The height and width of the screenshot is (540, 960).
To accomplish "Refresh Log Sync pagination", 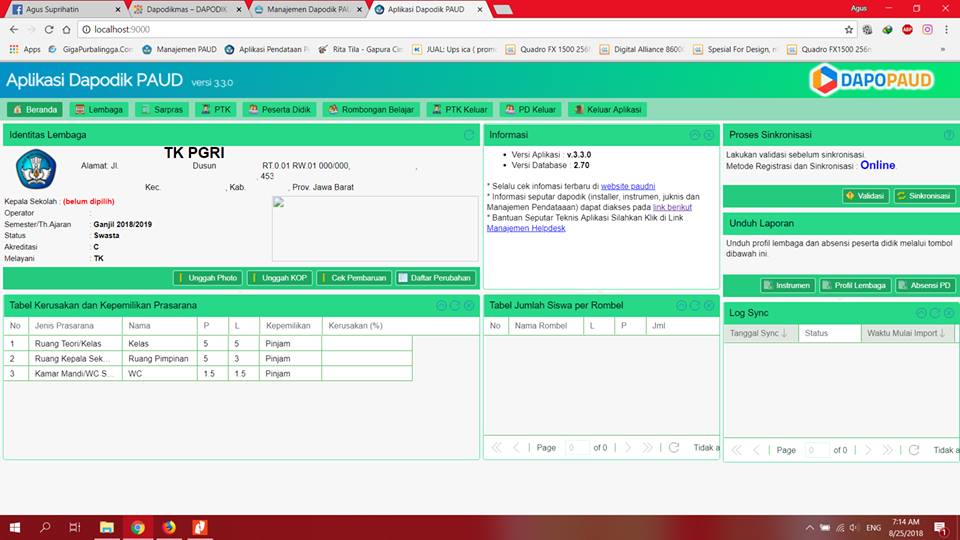I will (914, 450).
